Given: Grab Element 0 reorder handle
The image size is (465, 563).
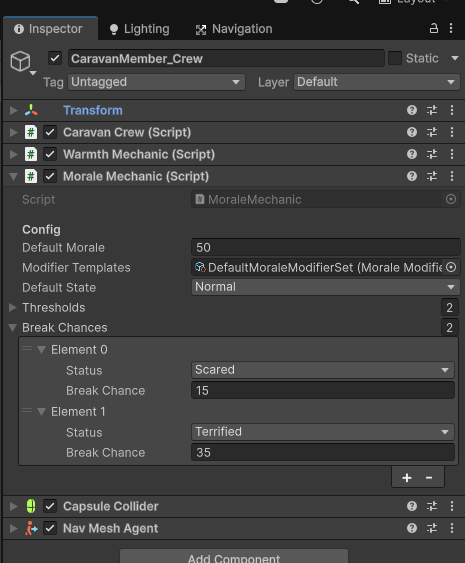Looking at the screenshot, I should tap(27, 349).
